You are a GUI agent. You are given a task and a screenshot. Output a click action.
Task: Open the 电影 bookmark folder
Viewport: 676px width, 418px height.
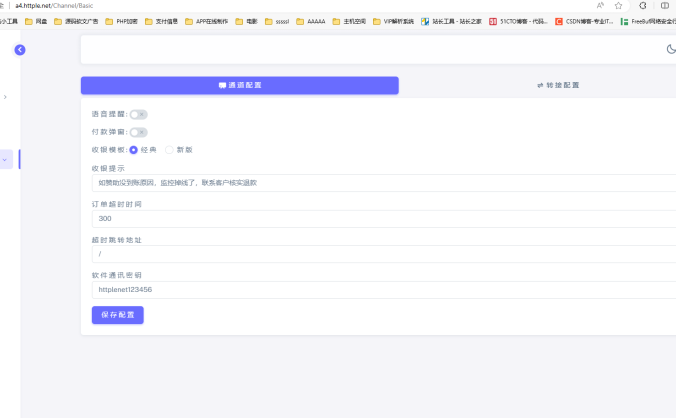(x=247, y=21)
